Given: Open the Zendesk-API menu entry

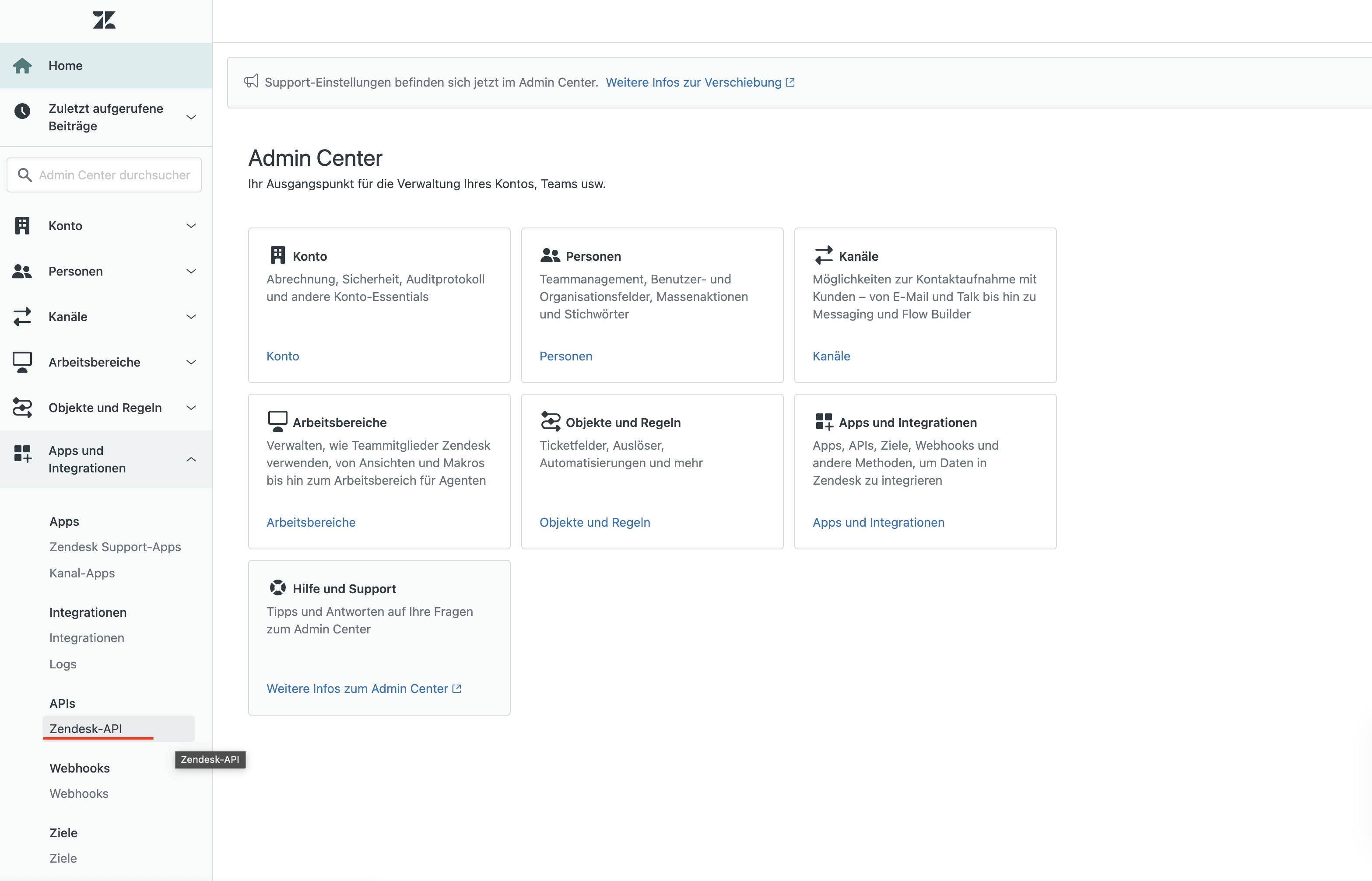Looking at the screenshot, I should tap(85, 728).
